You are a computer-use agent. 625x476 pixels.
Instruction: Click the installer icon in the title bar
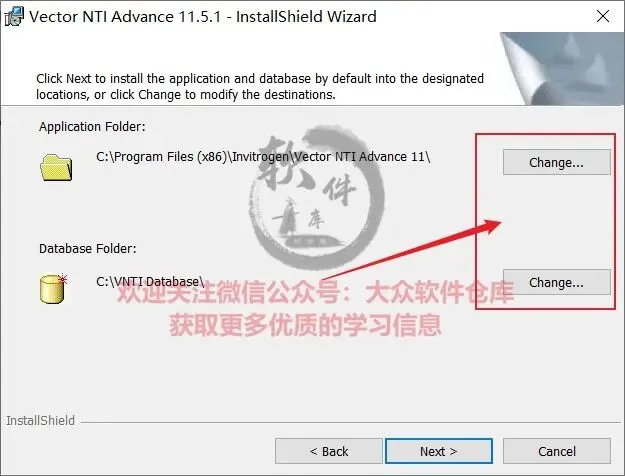click(x=14, y=17)
